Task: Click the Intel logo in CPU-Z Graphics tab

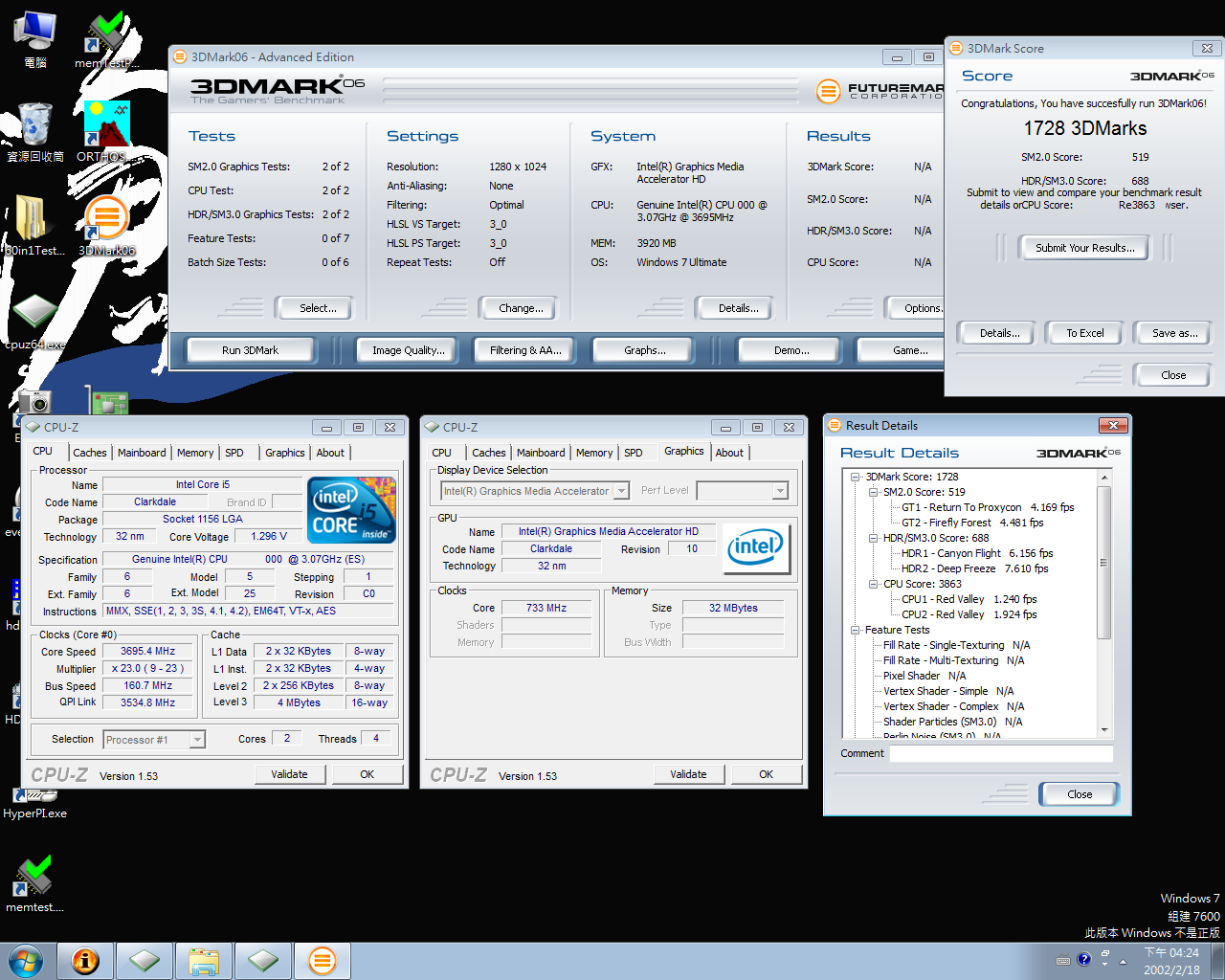Action: 755,548
